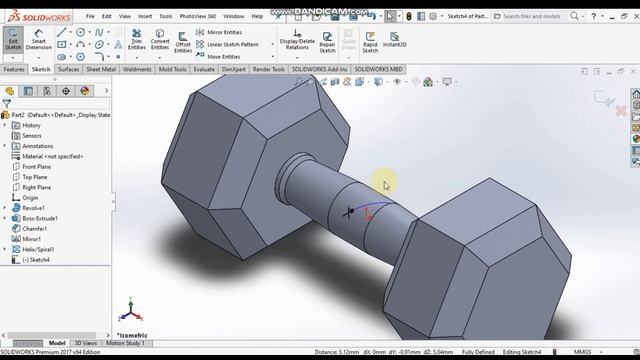Expand the Boss-Extrude1 feature
The width and height of the screenshot is (640, 360).
(x=5, y=218)
